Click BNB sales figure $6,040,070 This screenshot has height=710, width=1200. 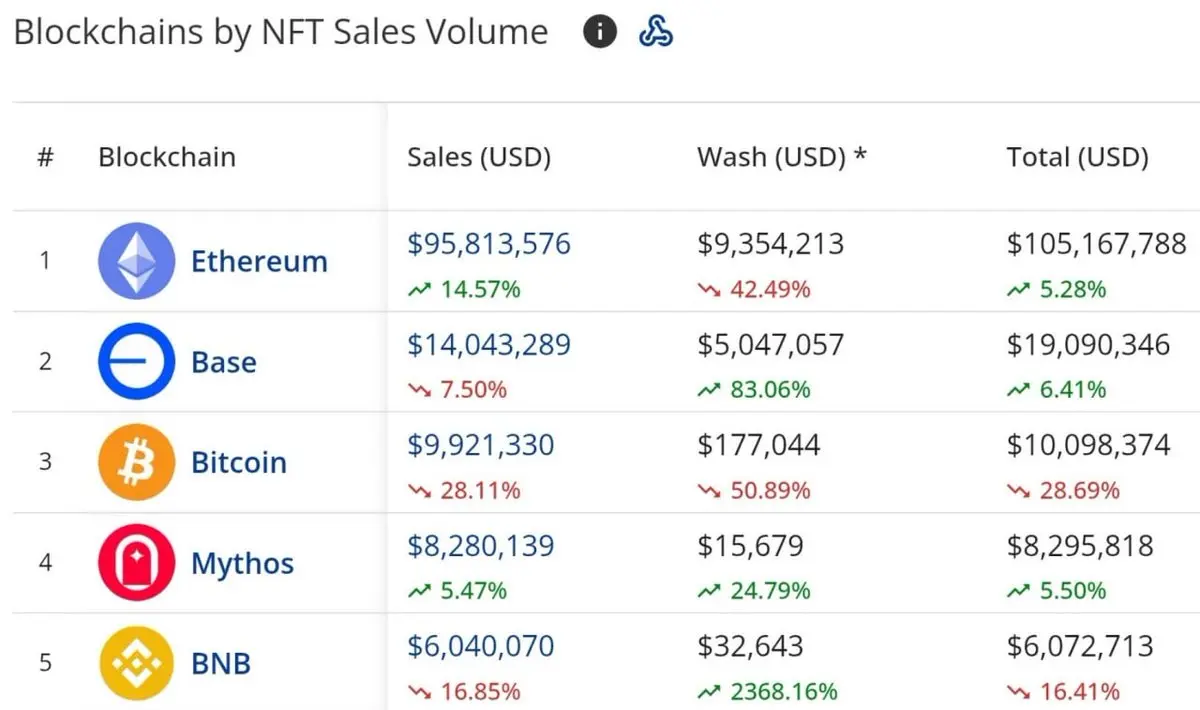click(x=481, y=646)
